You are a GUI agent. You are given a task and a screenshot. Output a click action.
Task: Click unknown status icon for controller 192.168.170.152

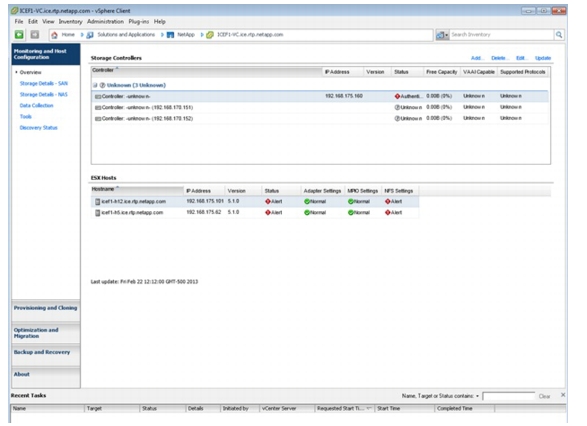pyautogui.click(x=397, y=118)
